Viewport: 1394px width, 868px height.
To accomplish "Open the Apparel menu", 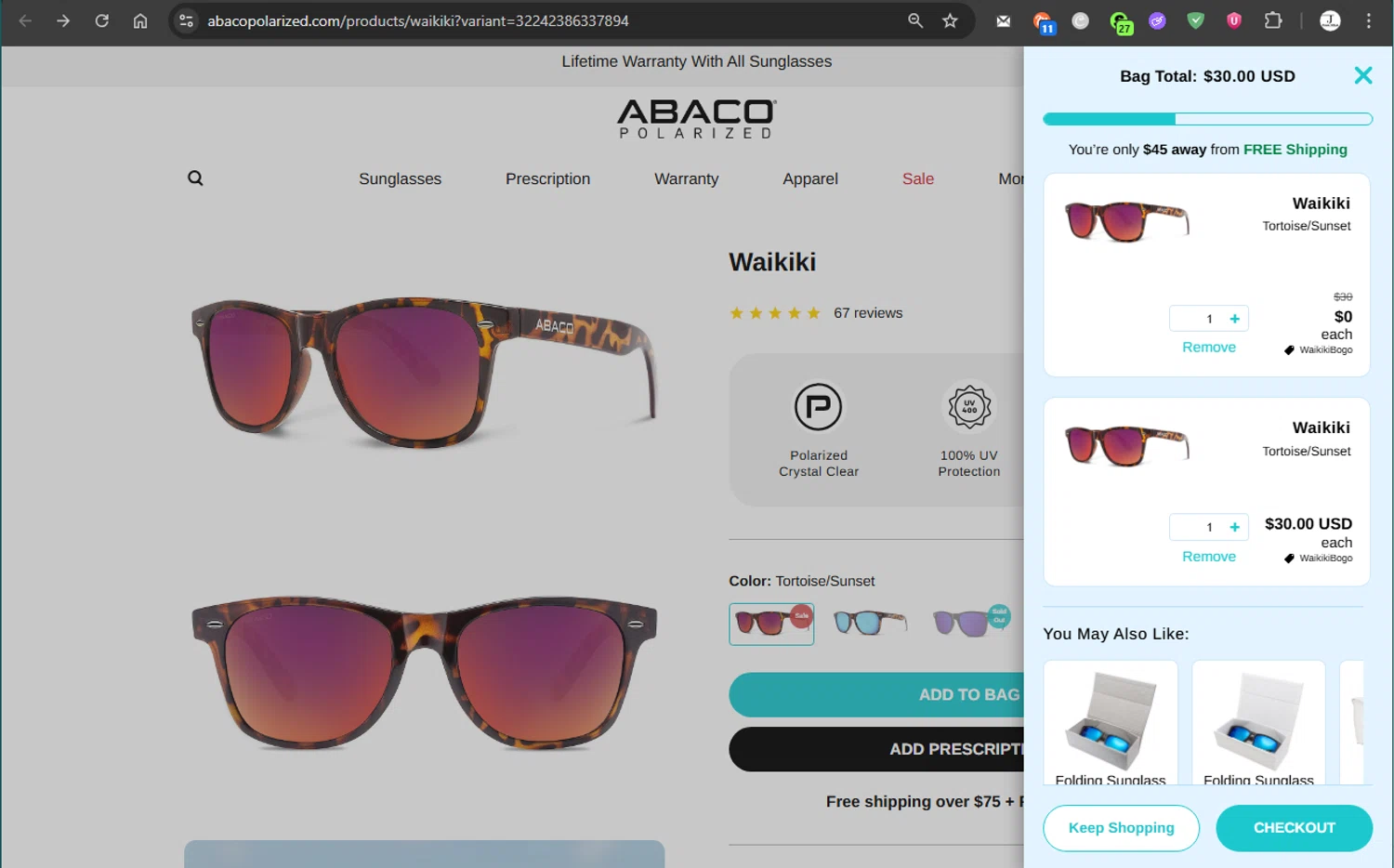I will (810, 178).
